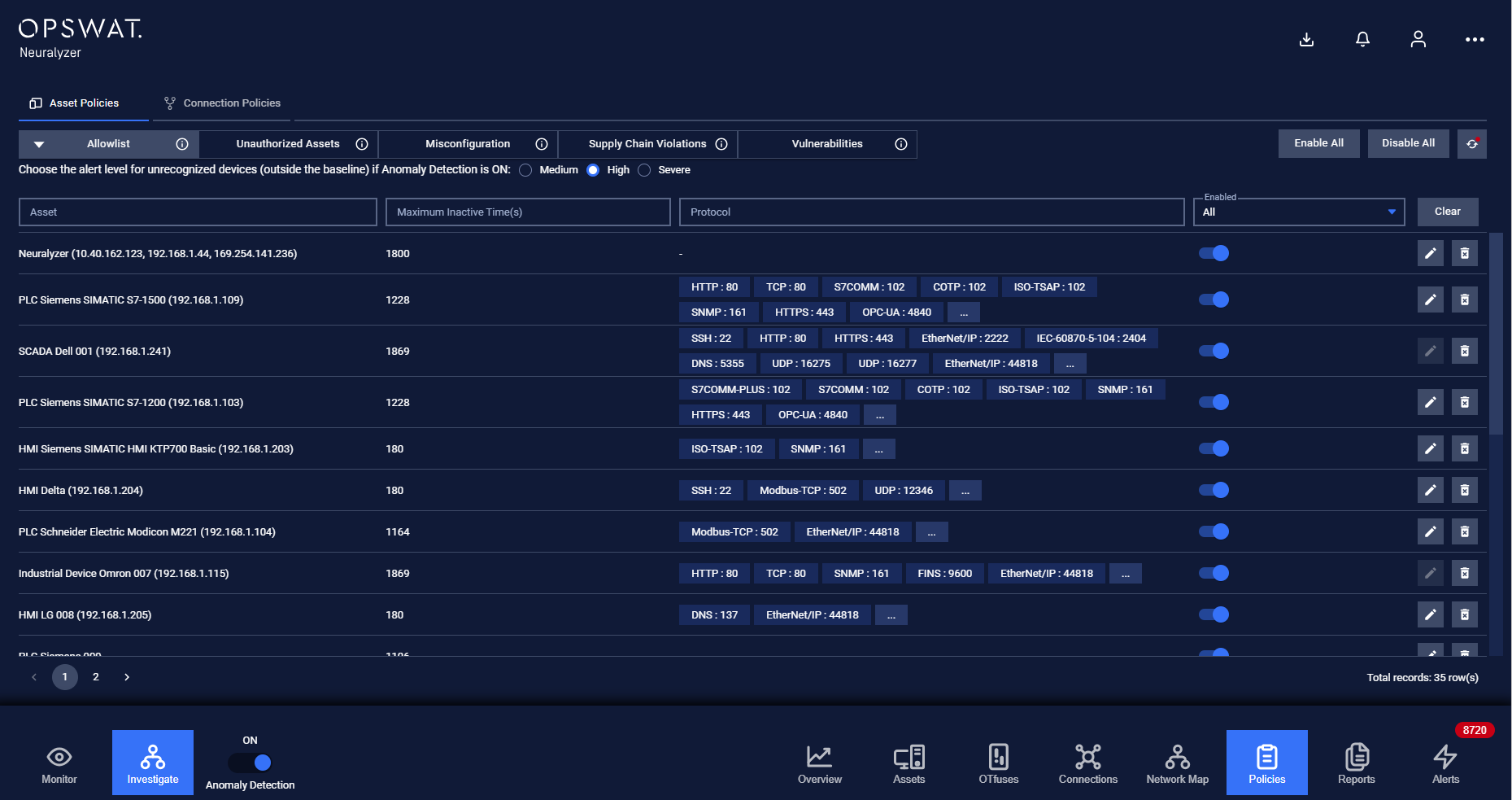The width and height of the screenshot is (1512, 800).
Task: Edit the Neuralyzer asset policy
Action: [1430, 253]
